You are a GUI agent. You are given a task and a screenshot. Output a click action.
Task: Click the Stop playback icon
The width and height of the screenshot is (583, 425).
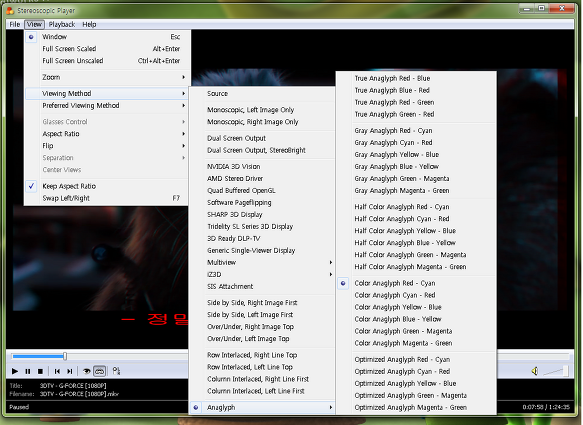pos(41,371)
